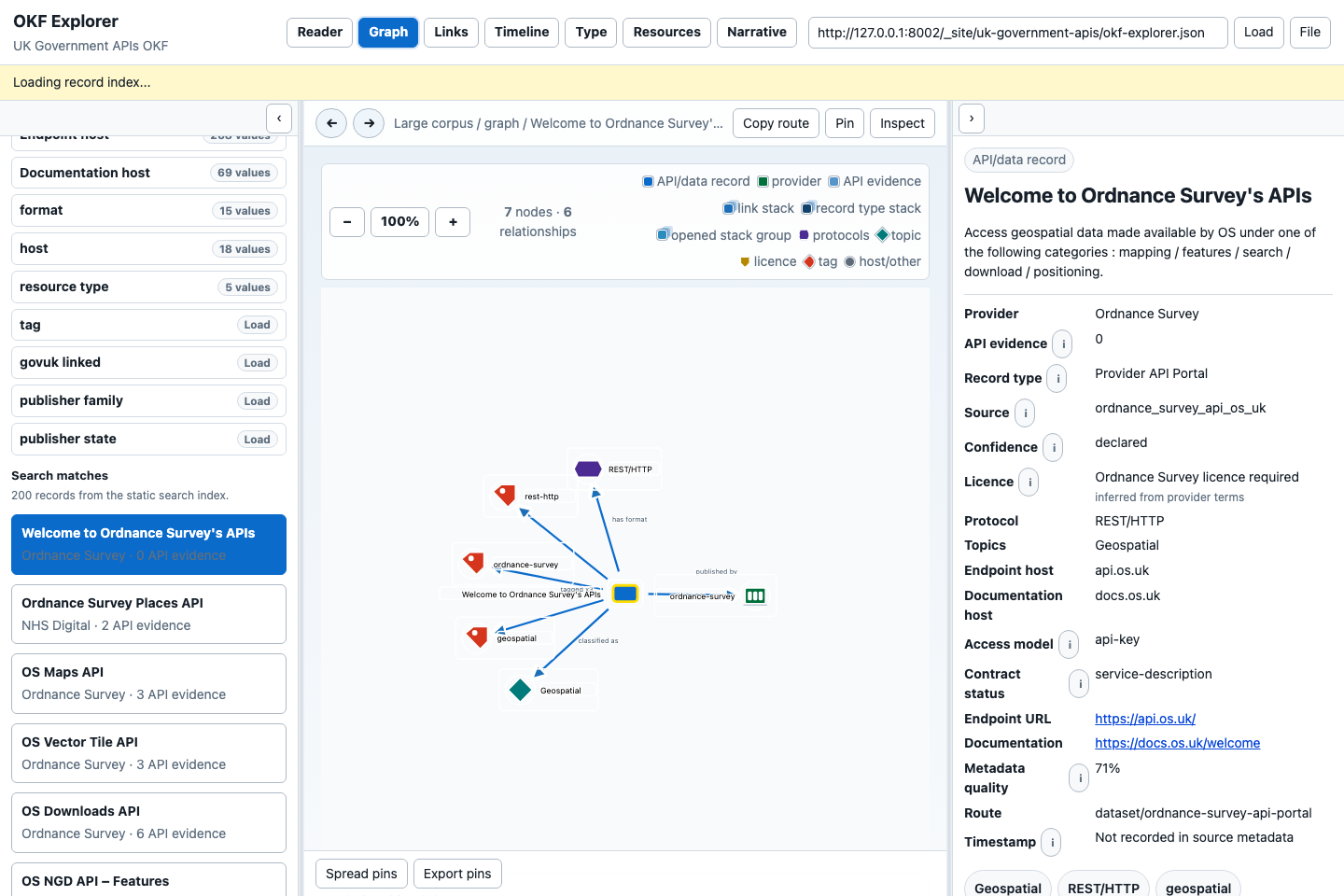Focus the JSON URL input field

1017,32
